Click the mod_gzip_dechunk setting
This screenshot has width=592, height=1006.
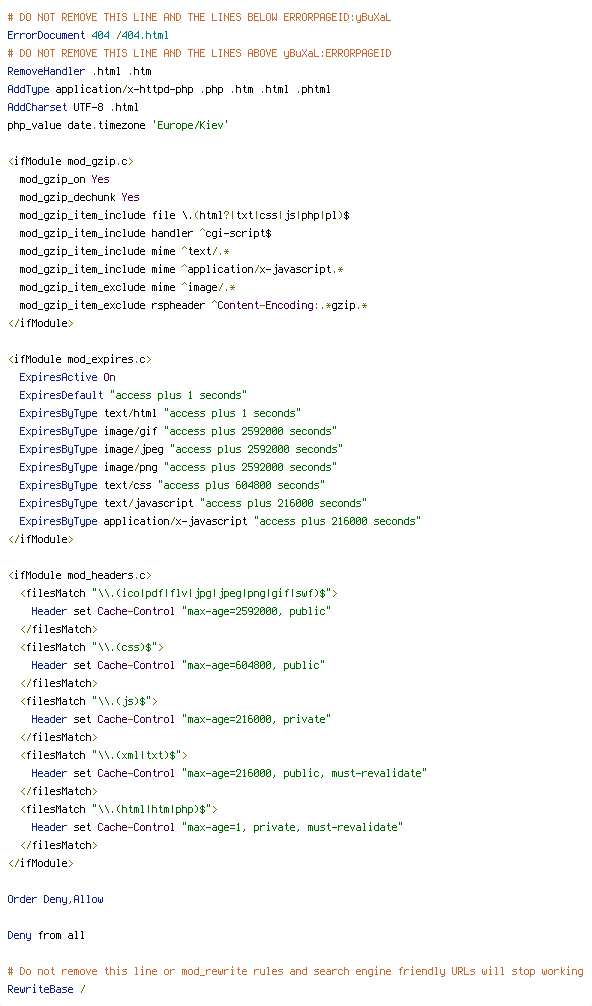click(80, 197)
